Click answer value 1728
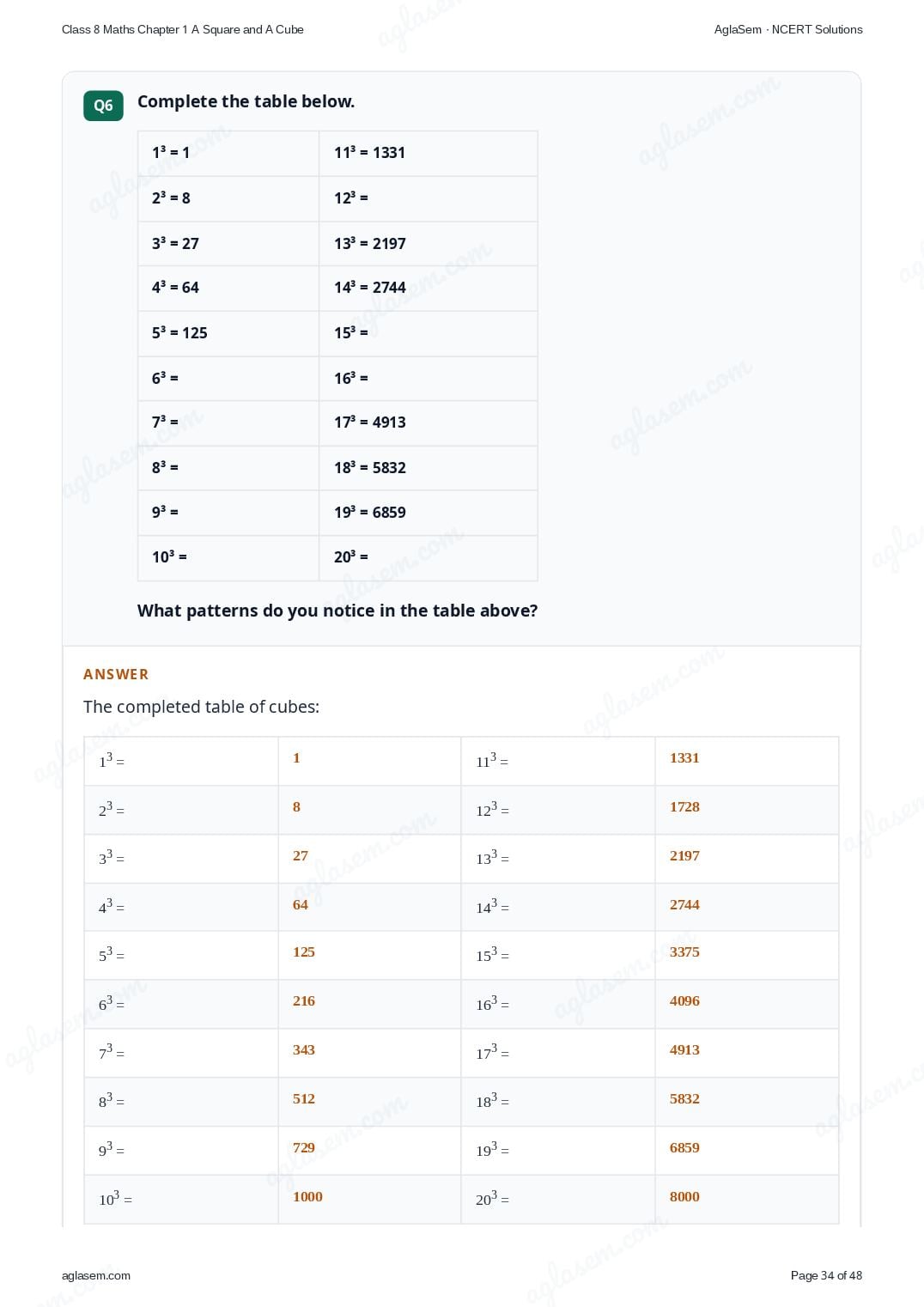This screenshot has width=924, height=1307. 684,806
